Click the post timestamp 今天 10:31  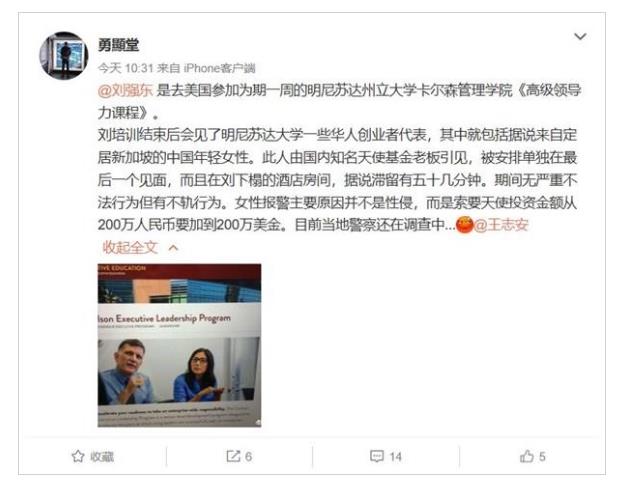[125, 68]
